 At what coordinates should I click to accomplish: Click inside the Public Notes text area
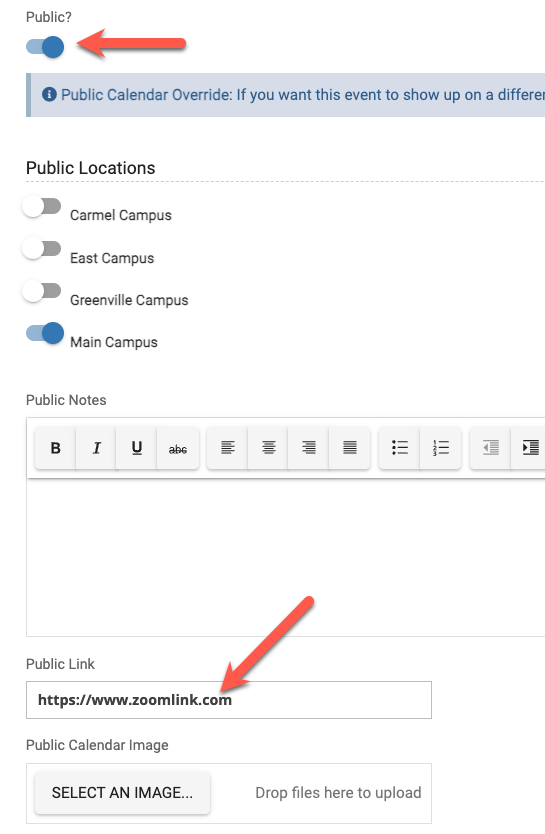286,557
